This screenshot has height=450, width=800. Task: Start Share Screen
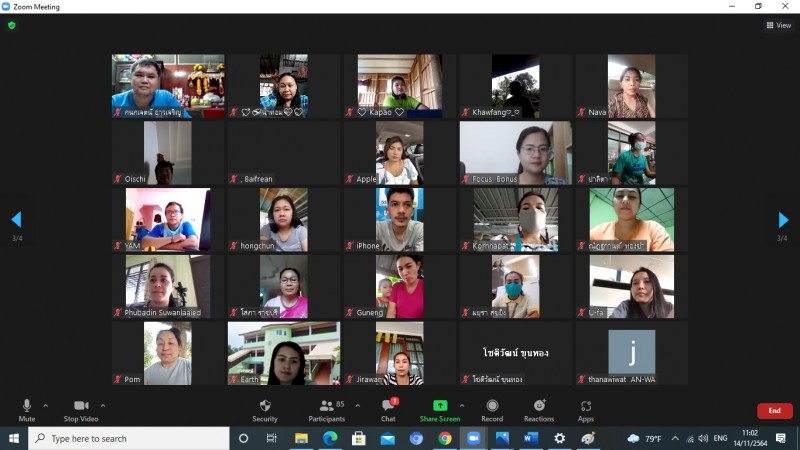(440, 409)
